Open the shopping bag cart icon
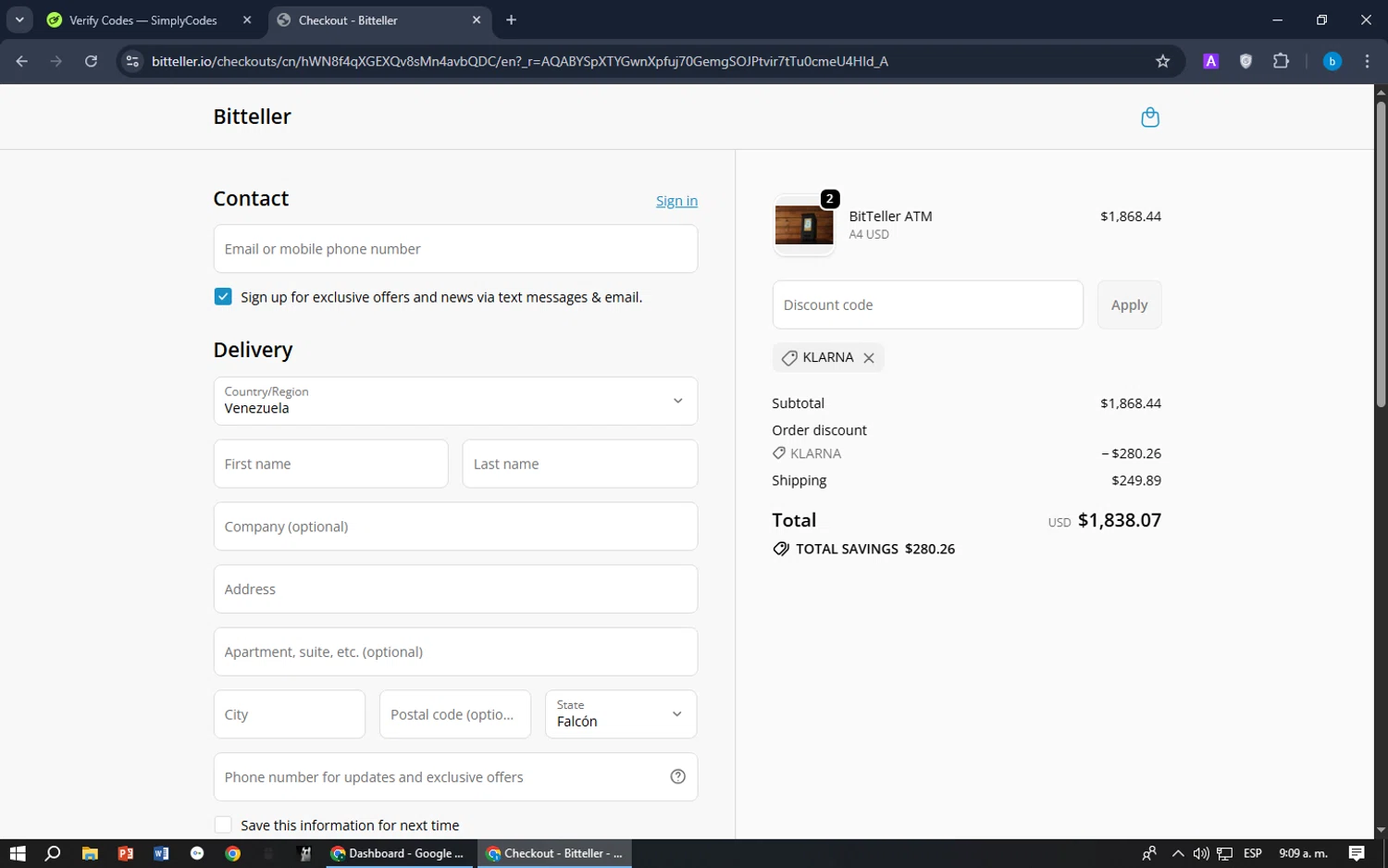The width and height of the screenshot is (1388, 868). [1150, 118]
